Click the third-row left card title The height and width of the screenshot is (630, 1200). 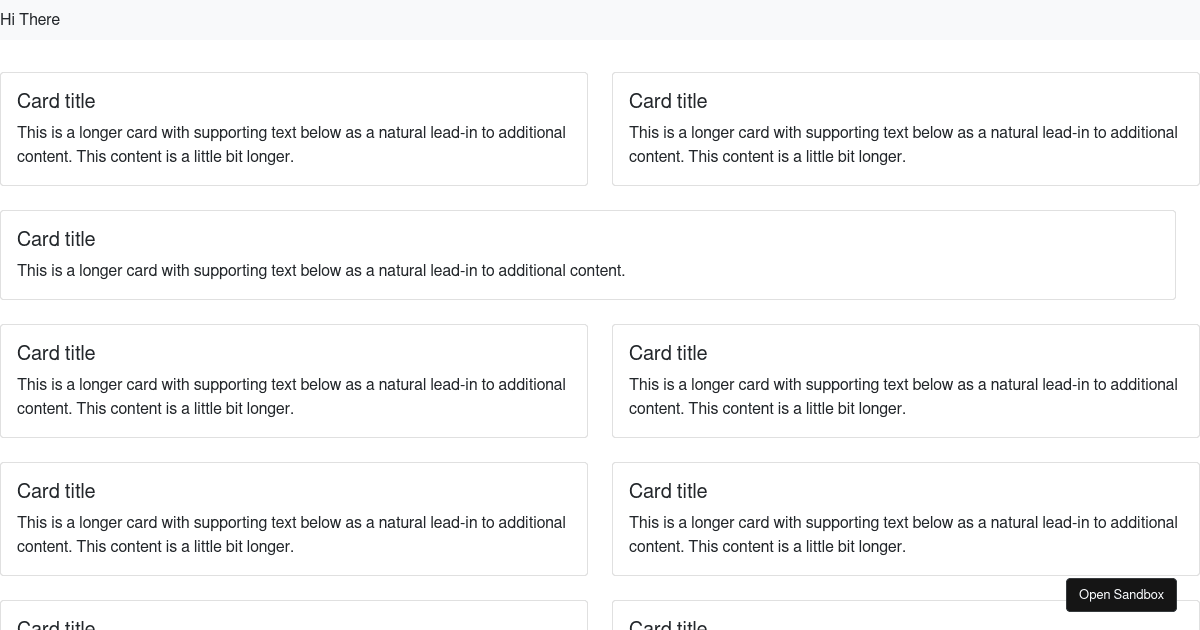click(x=55, y=491)
